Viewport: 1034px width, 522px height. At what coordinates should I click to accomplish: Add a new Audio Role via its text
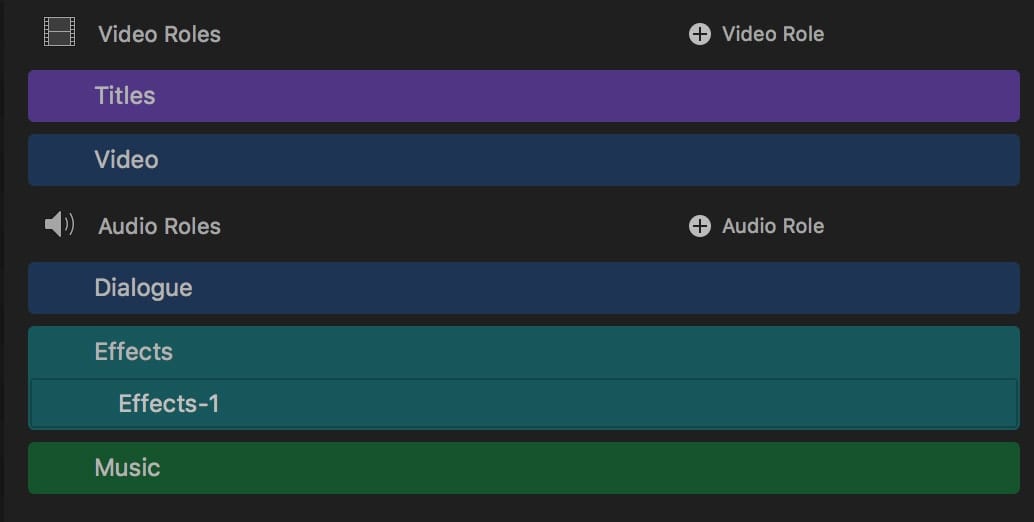[x=773, y=226]
